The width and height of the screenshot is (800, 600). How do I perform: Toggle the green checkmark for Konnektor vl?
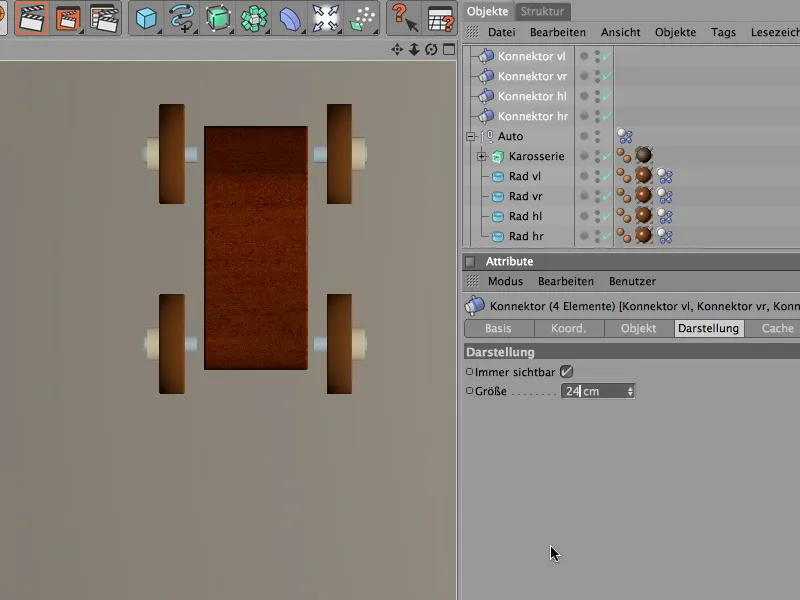606,57
